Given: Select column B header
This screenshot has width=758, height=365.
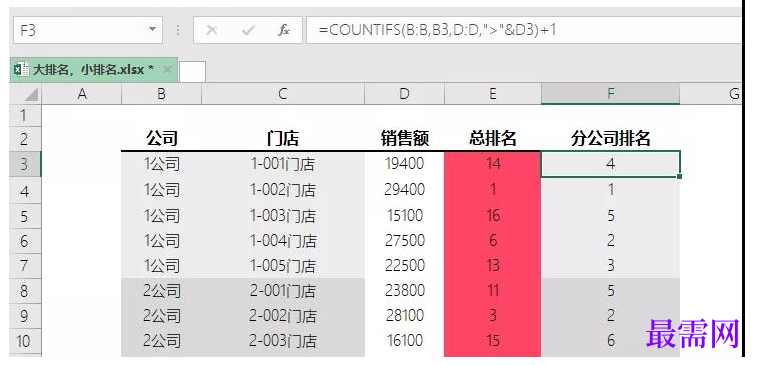Looking at the screenshot, I should click(x=161, y=94).
